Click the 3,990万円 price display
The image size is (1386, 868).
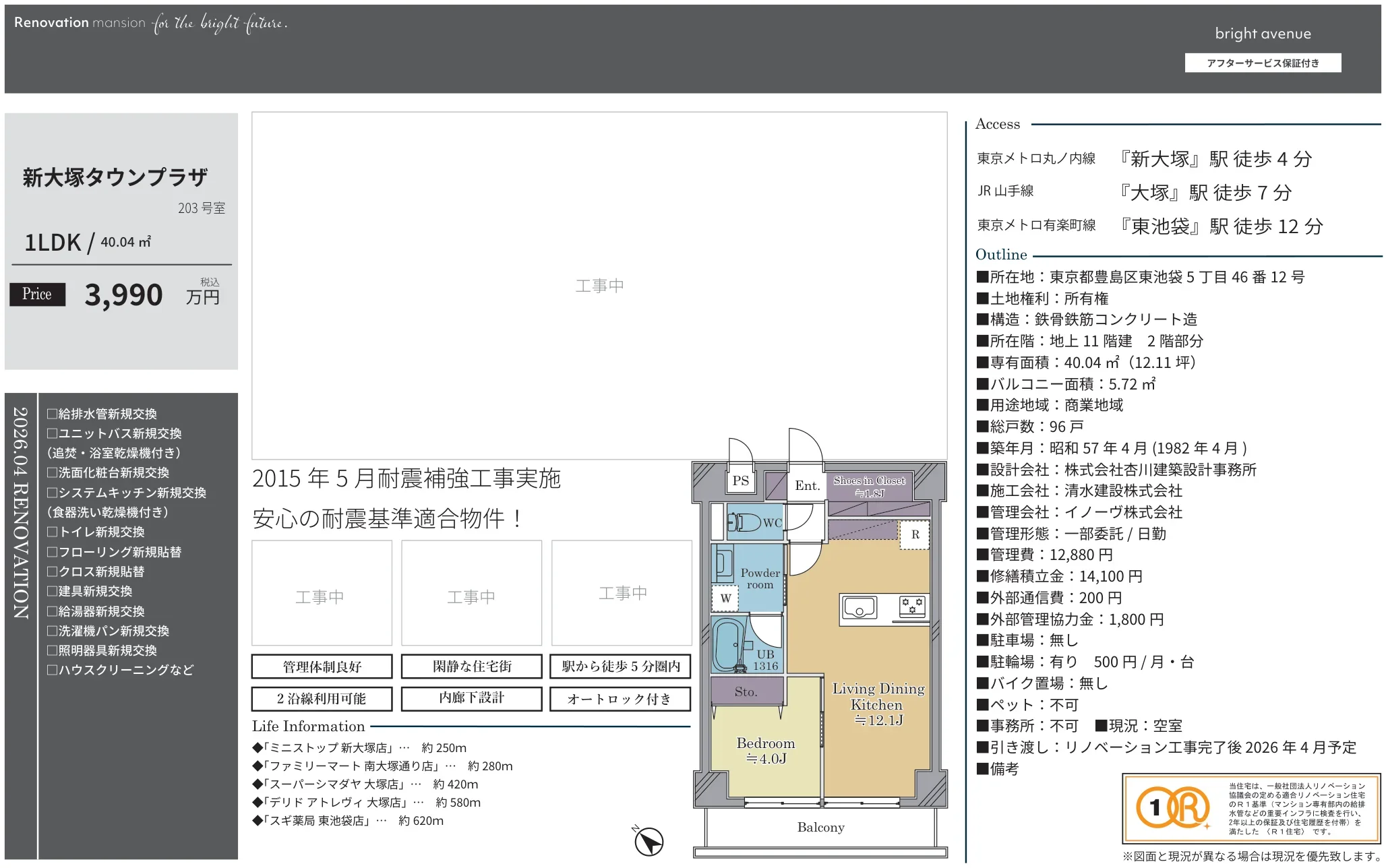(123, 294)
